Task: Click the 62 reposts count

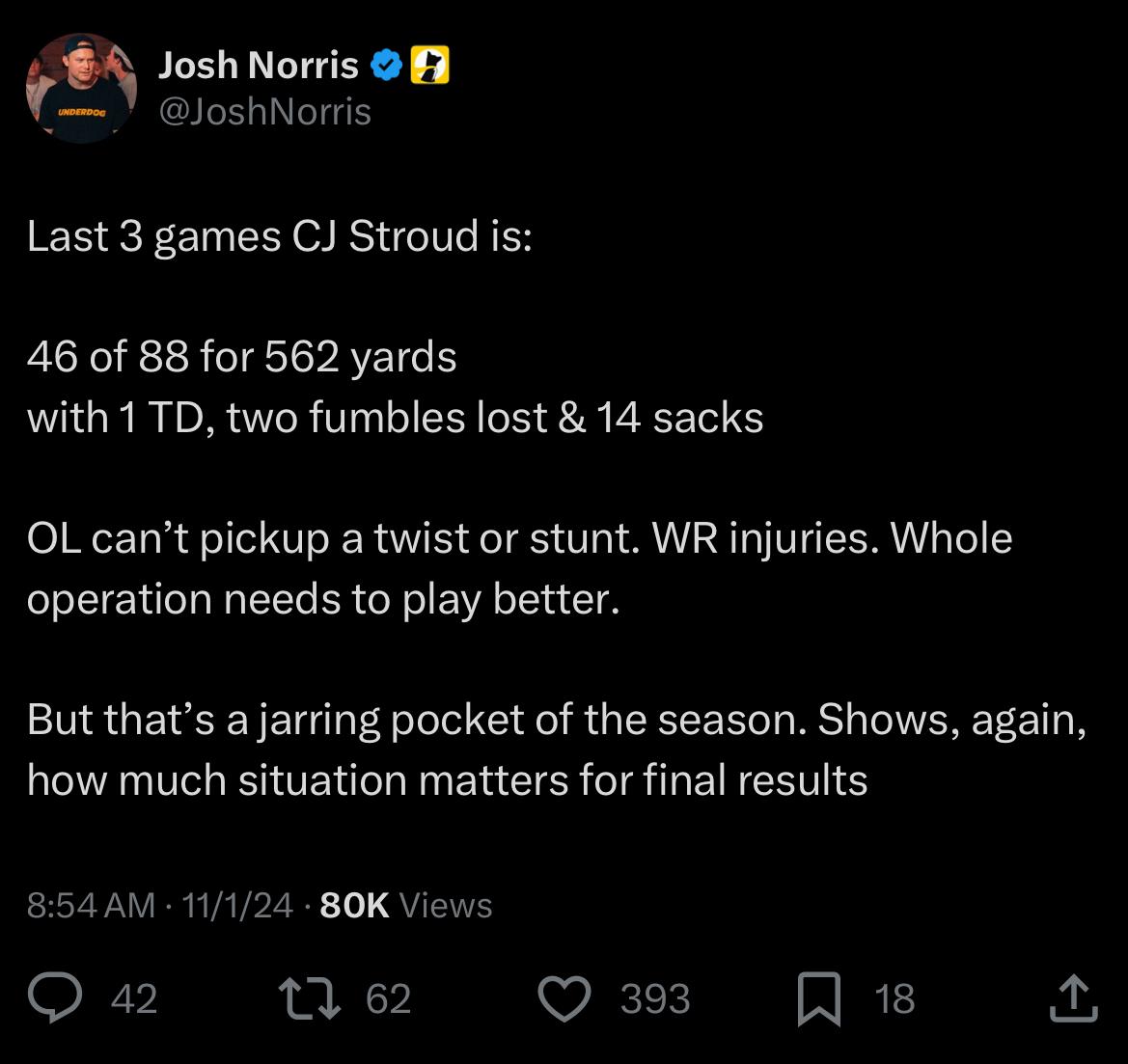Action: 389,998
